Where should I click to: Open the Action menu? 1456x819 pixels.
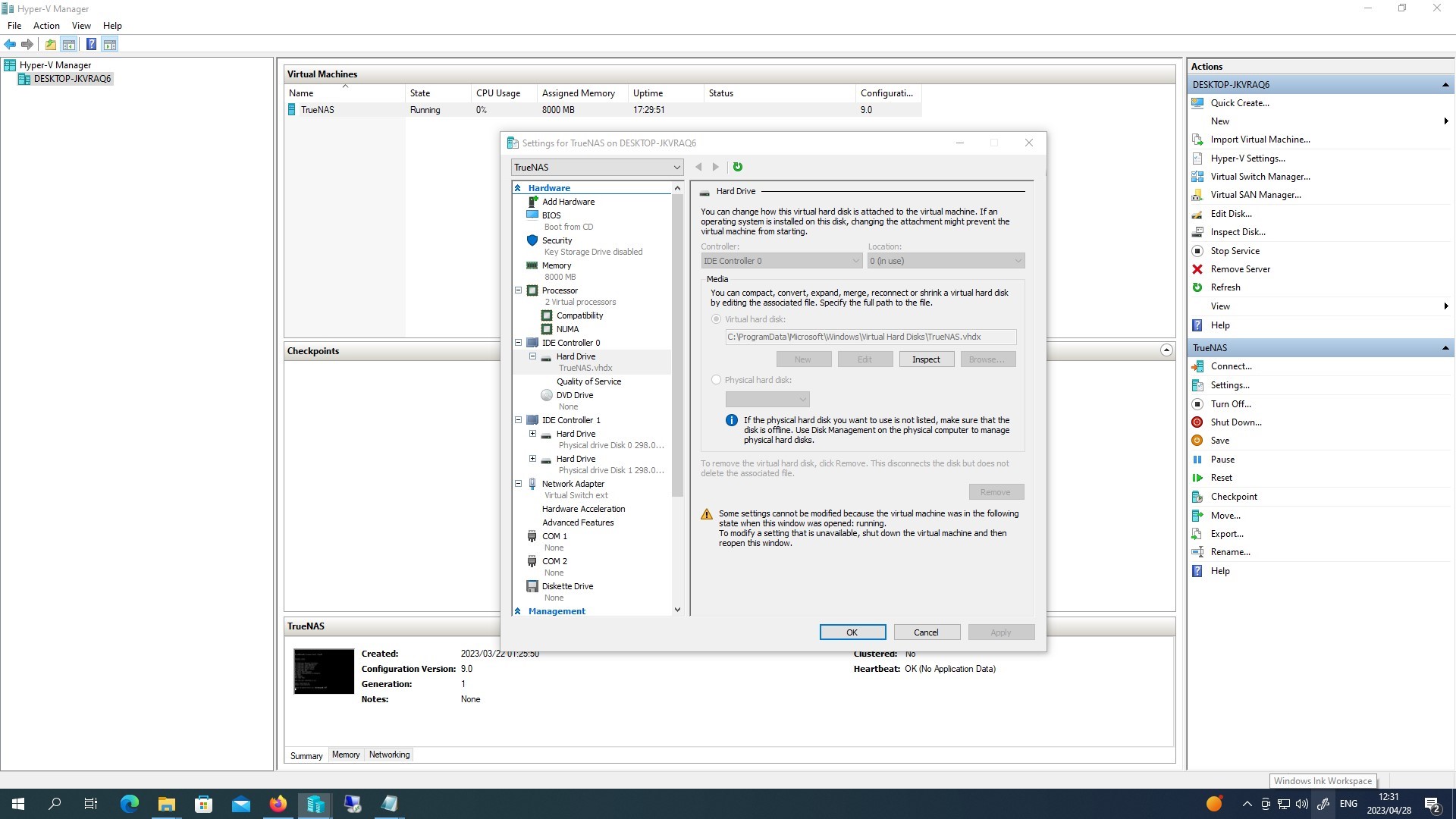click(x=46, y=25)
